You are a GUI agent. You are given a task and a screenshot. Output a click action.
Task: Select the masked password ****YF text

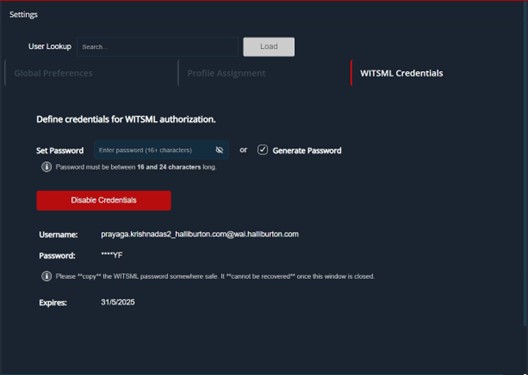click(x=112, y=255)
